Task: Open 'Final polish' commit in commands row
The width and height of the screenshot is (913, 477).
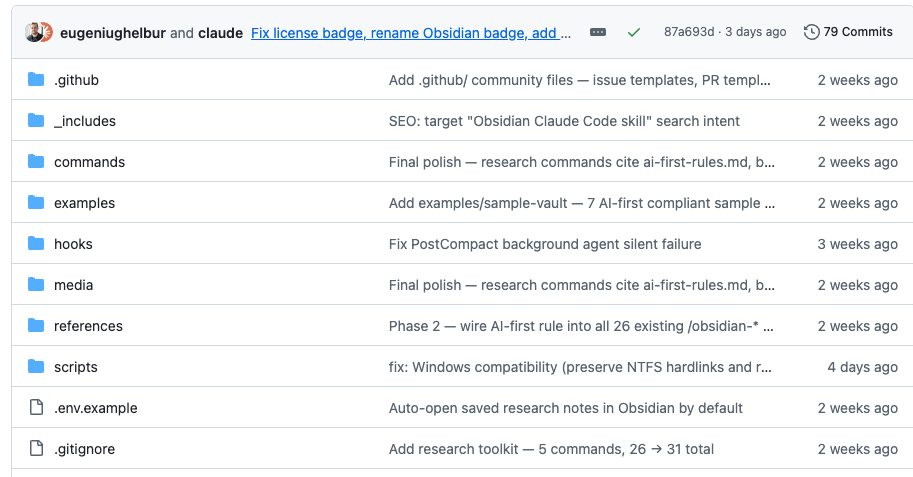Action: [x=582, y=162]
